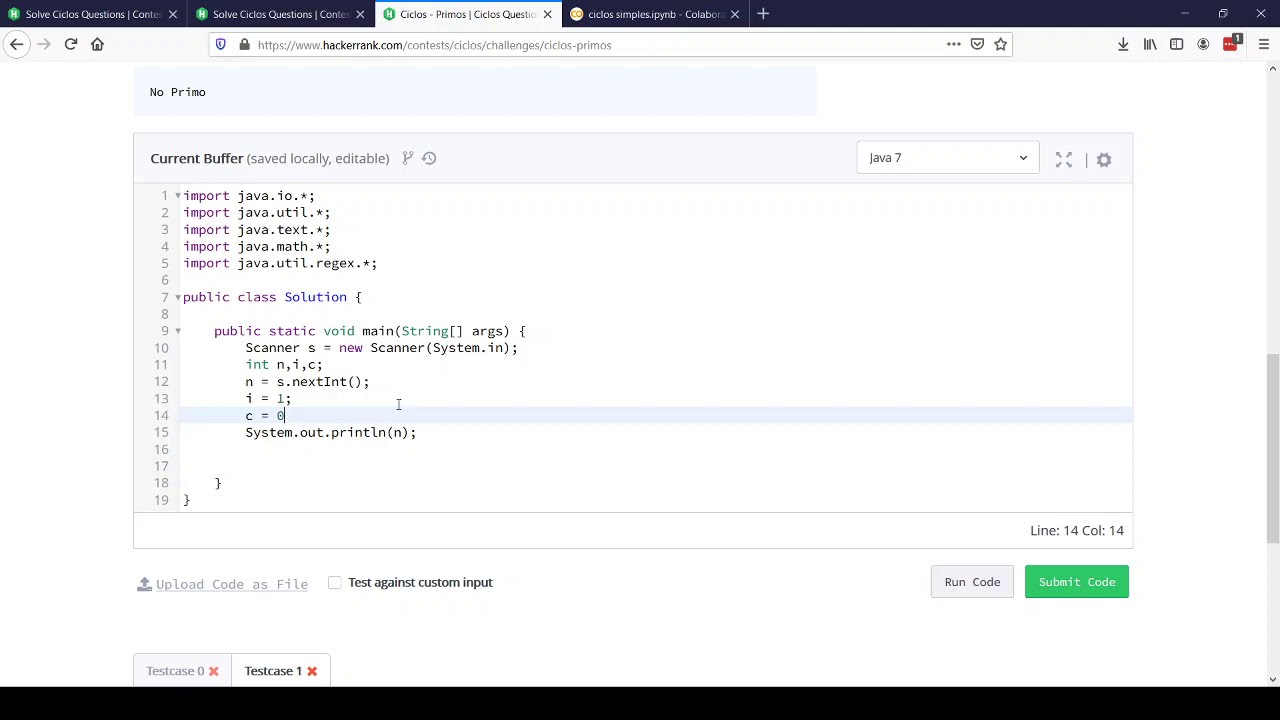Click the Scanner s = new Scanner line
The width and height of the screenshot is (1280, 720).
(382, 348)
